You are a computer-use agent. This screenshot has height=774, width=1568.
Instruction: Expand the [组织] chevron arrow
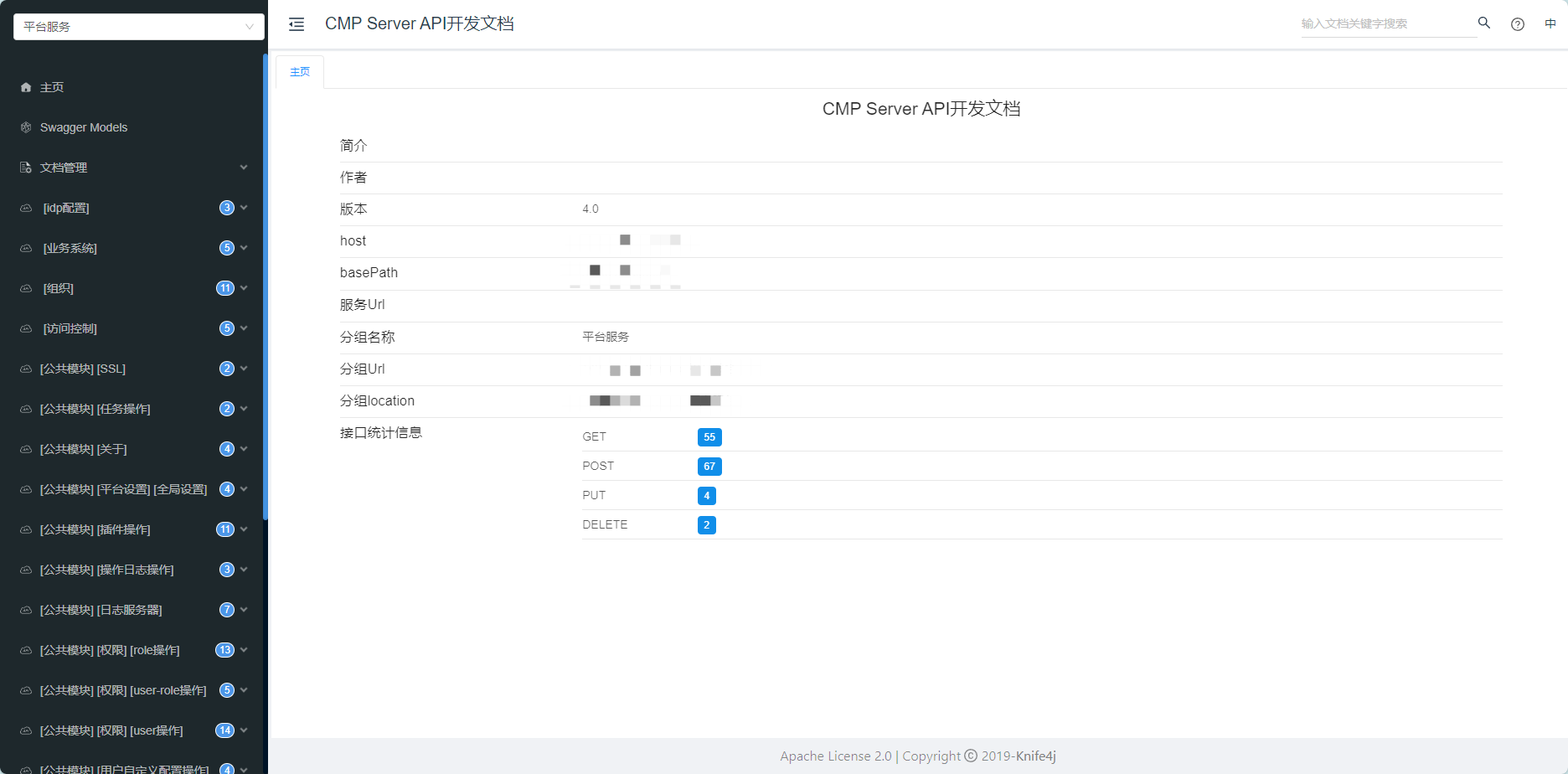tap(244, 288)
